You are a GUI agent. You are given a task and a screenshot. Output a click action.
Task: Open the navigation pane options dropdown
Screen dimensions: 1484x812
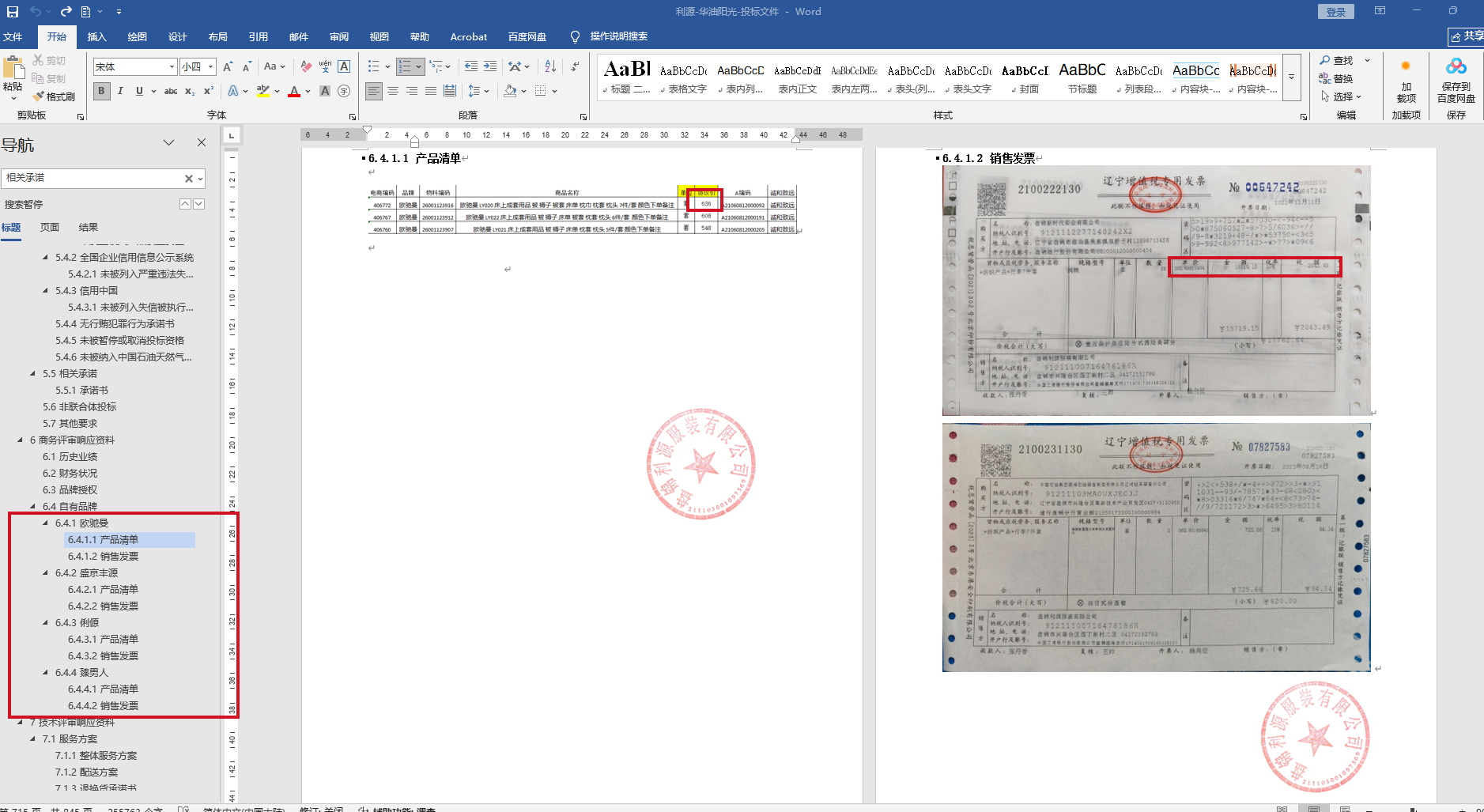point(168,142)
